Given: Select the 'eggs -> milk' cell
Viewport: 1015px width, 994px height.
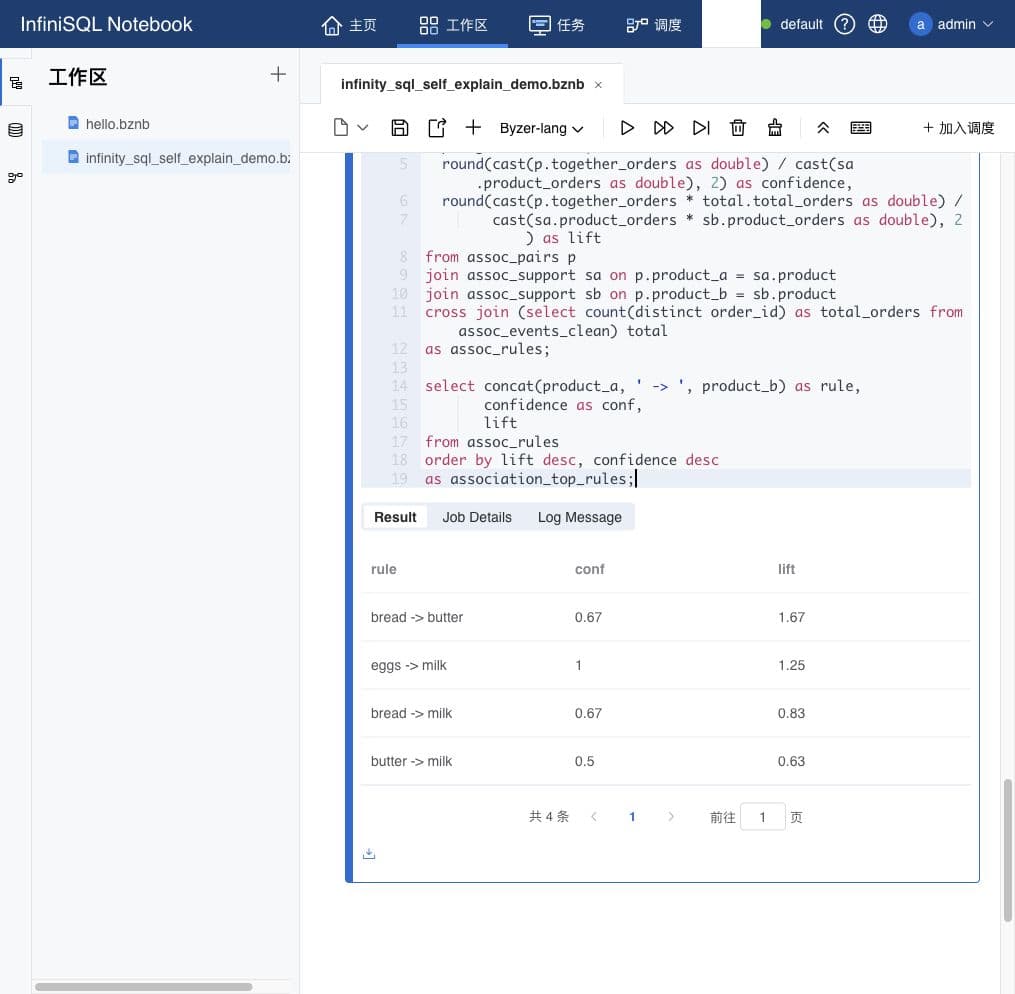Looking at the screenshot, I should 408,665.
